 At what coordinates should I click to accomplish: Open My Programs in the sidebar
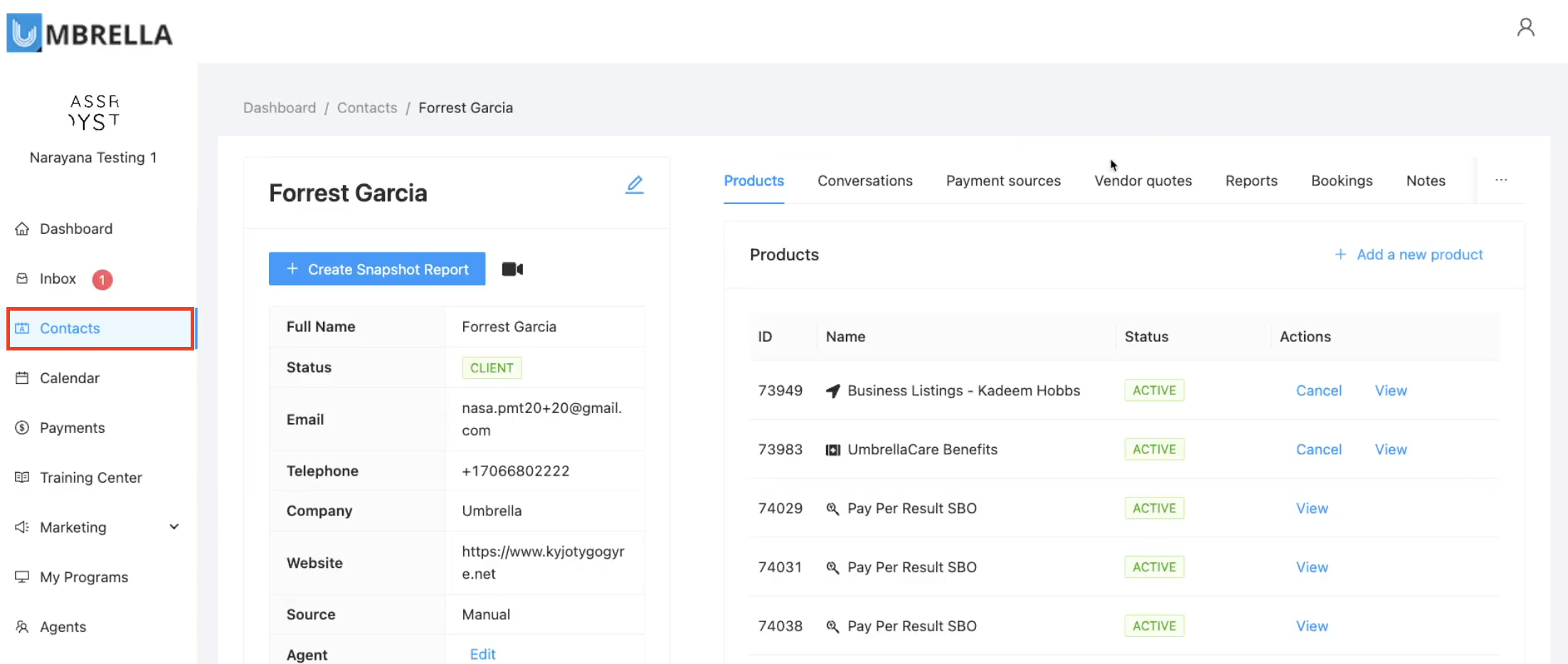(83, 577)
